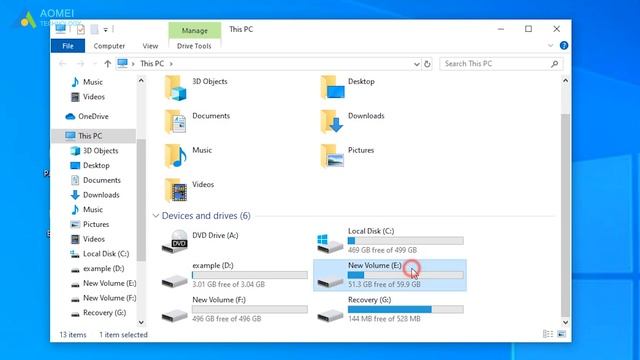Click the '496 GB free of 496 GB' text

[x=227, y=318]
